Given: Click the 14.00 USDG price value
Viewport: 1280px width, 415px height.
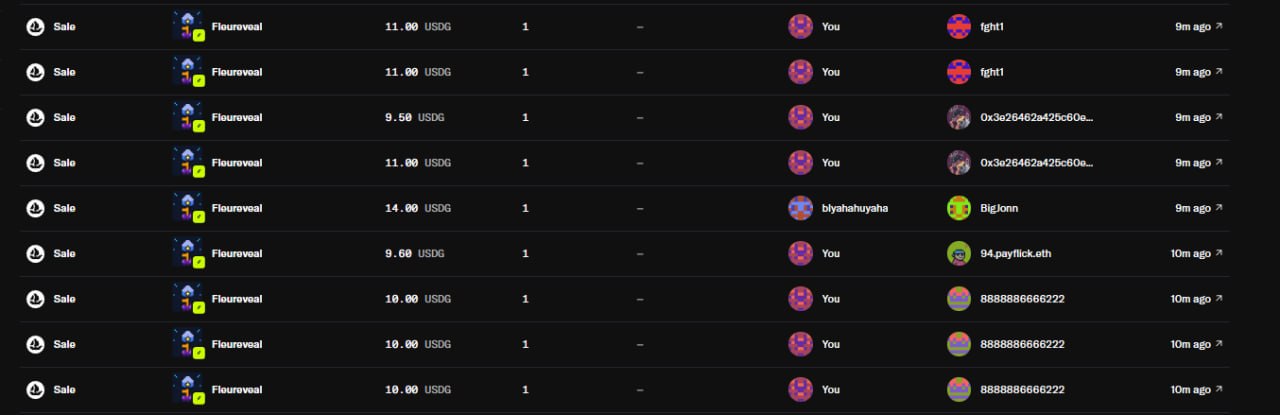Looking at the screenshot, I should pos(418,208).
